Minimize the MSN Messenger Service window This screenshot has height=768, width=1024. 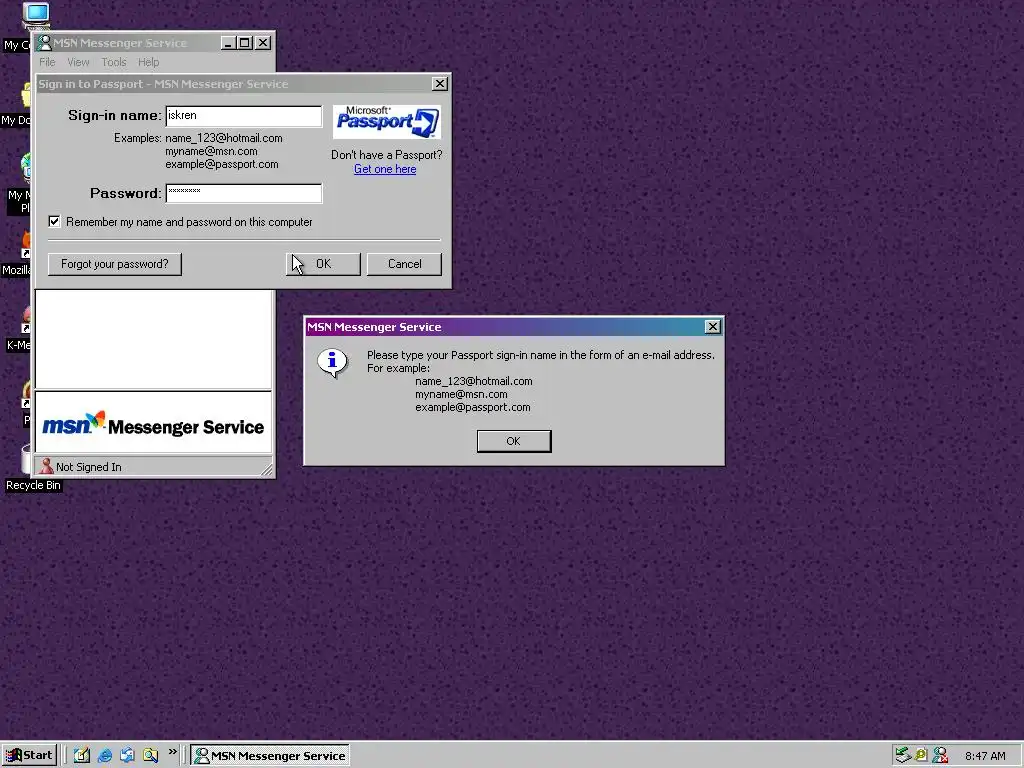(x=228, y=43)
